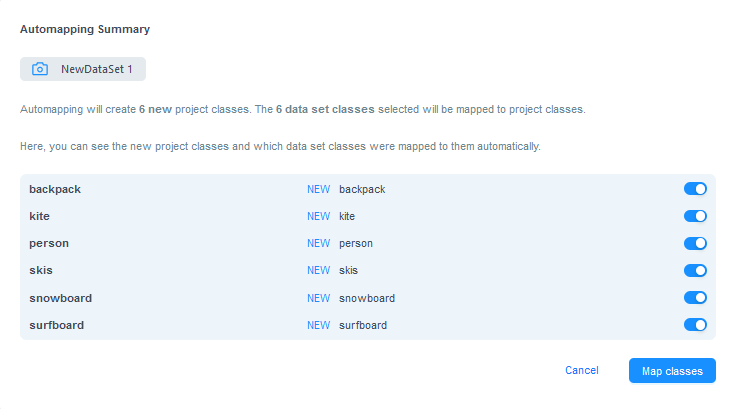Click the Map classes button
The height and width of the screenshot is (409, 735).
pyautogui.click(x=672, y=371)
